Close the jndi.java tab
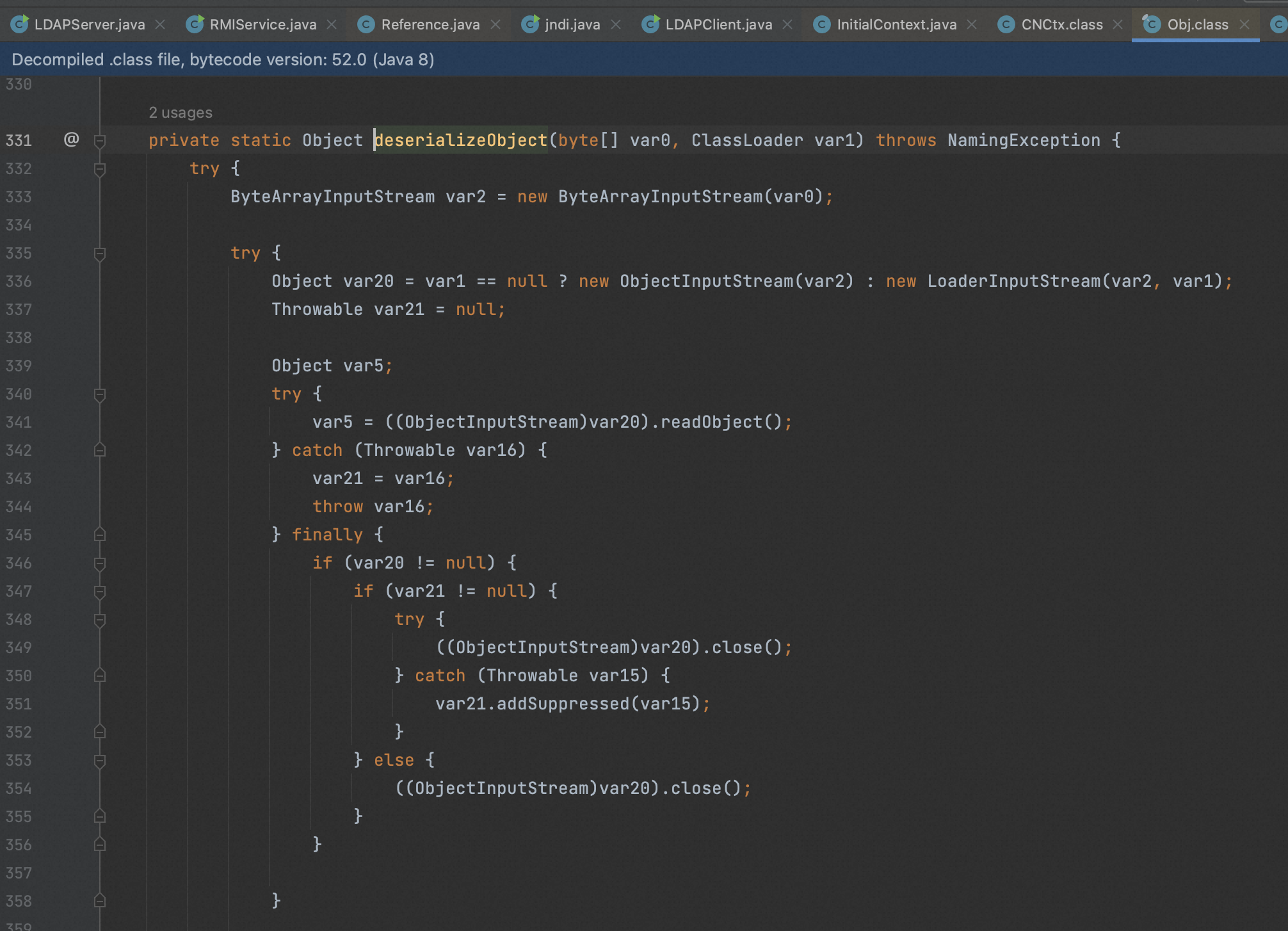Image resolution: width=1288 pixels, height=931 pixels. click(616, 24)
